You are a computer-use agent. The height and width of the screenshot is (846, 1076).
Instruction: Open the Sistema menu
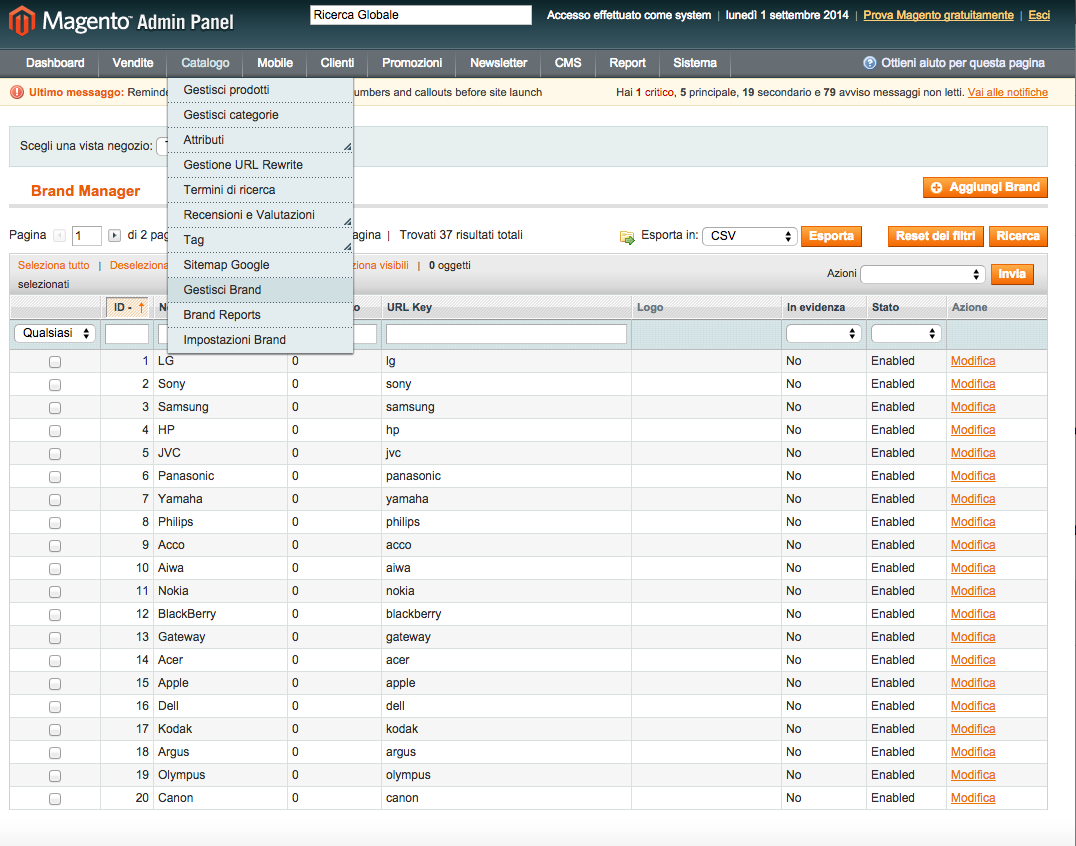click(x=694, y=62)
